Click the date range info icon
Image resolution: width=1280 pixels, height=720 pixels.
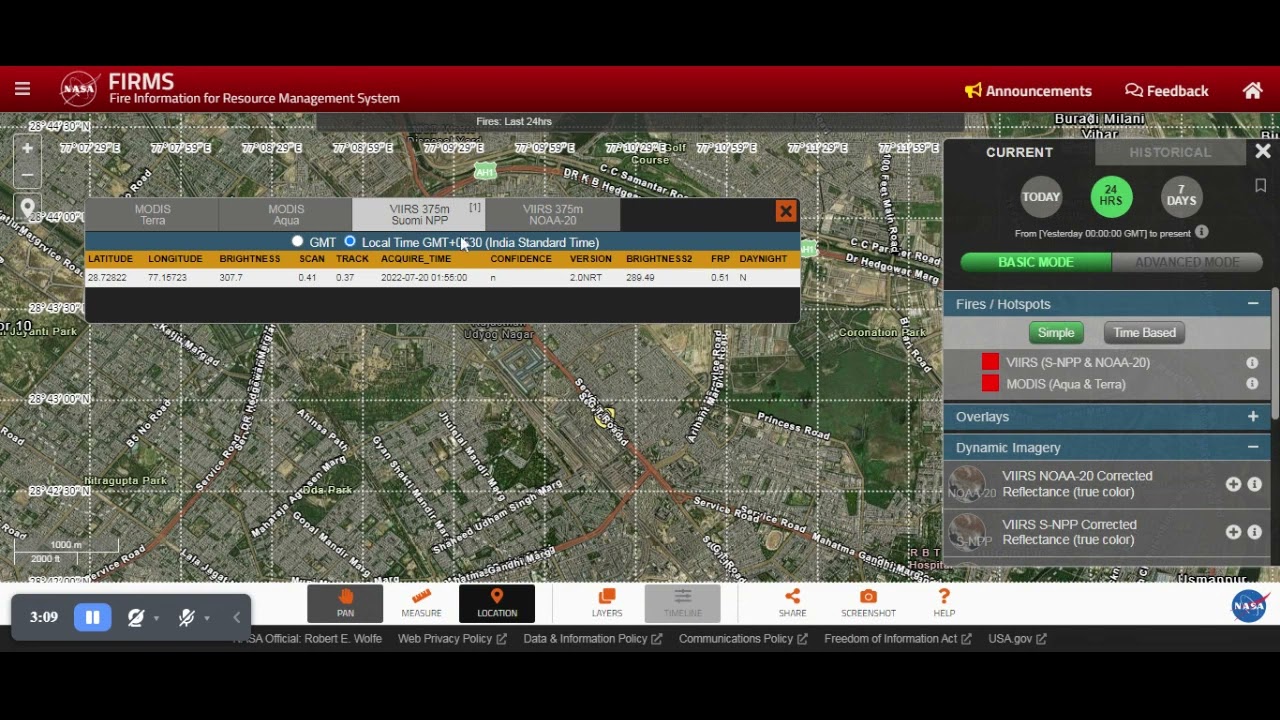pyautogui.click(x=1202, y=233)
